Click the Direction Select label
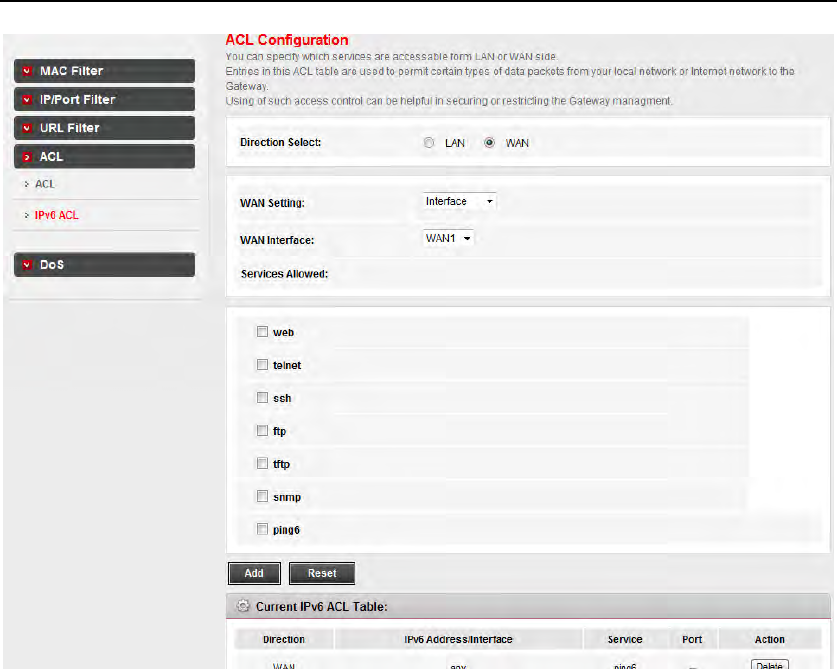The image size is (837, 669). pyautogui.click(x=281, y=143)
